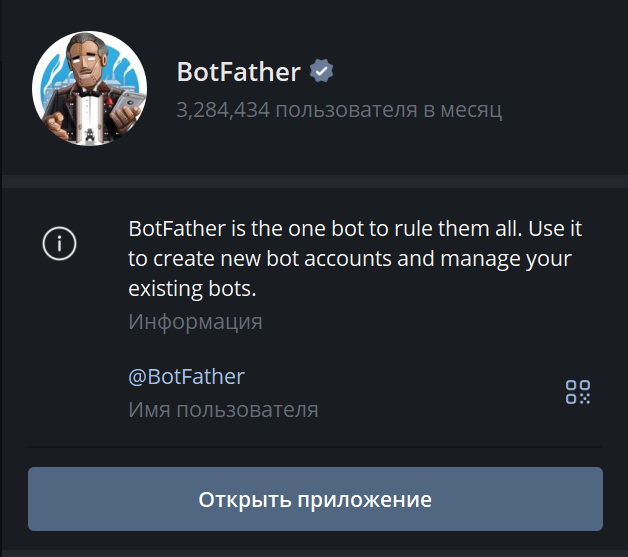Click the description line 'to create new bot accounts'

pos(350,259)
